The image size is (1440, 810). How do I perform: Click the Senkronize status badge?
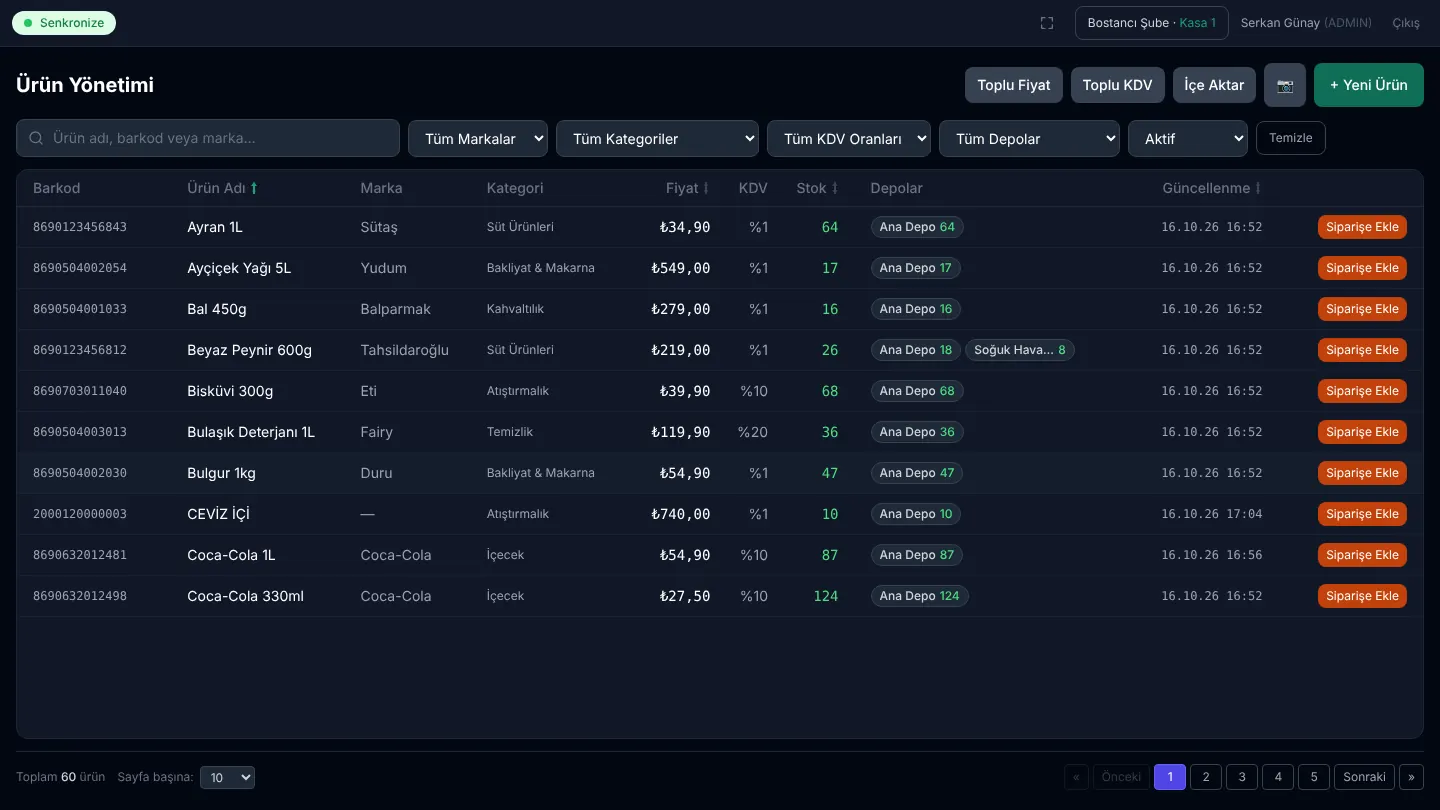[x=64, y=23]
